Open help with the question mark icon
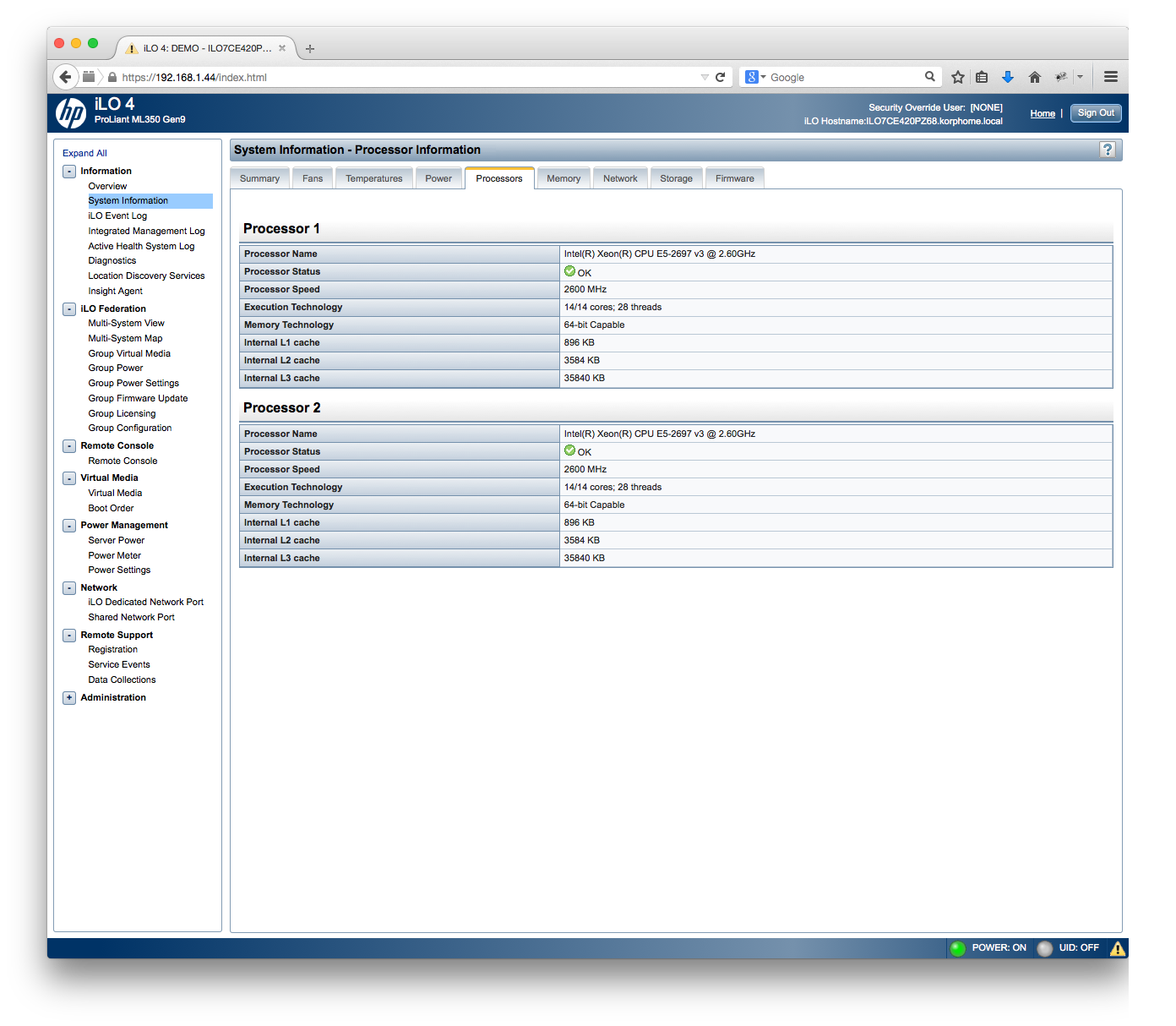Image resolution: width=1176 pixels, height=1026 pixels. point(1108,150)
